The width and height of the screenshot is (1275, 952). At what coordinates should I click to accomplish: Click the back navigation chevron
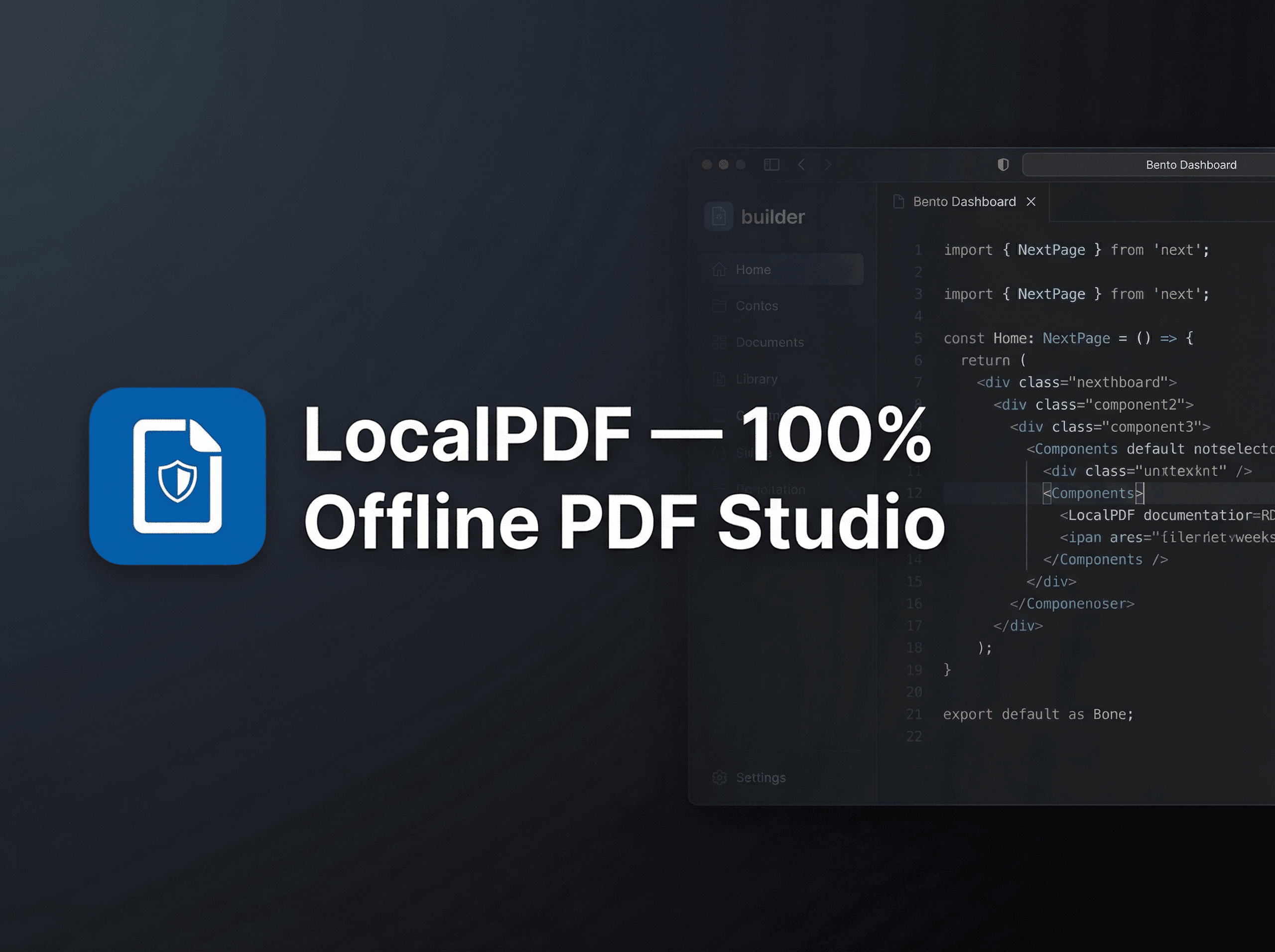[x=801, y=165]
